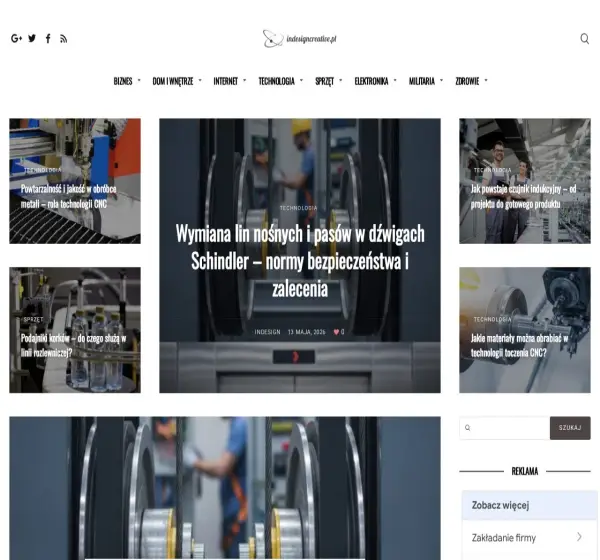The height and width of the screenshot is (560, 600).
Task: Expand the dropdown arrow beside Elektronika
Action: pos(395,80)
